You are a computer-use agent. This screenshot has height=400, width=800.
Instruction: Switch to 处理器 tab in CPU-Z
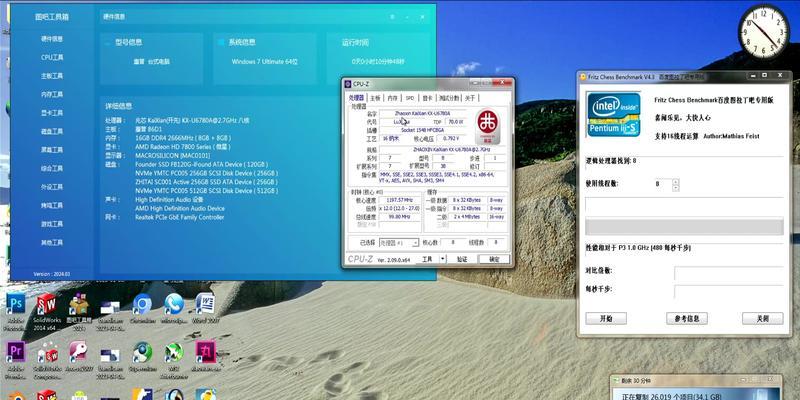click(x=357, y=98)
